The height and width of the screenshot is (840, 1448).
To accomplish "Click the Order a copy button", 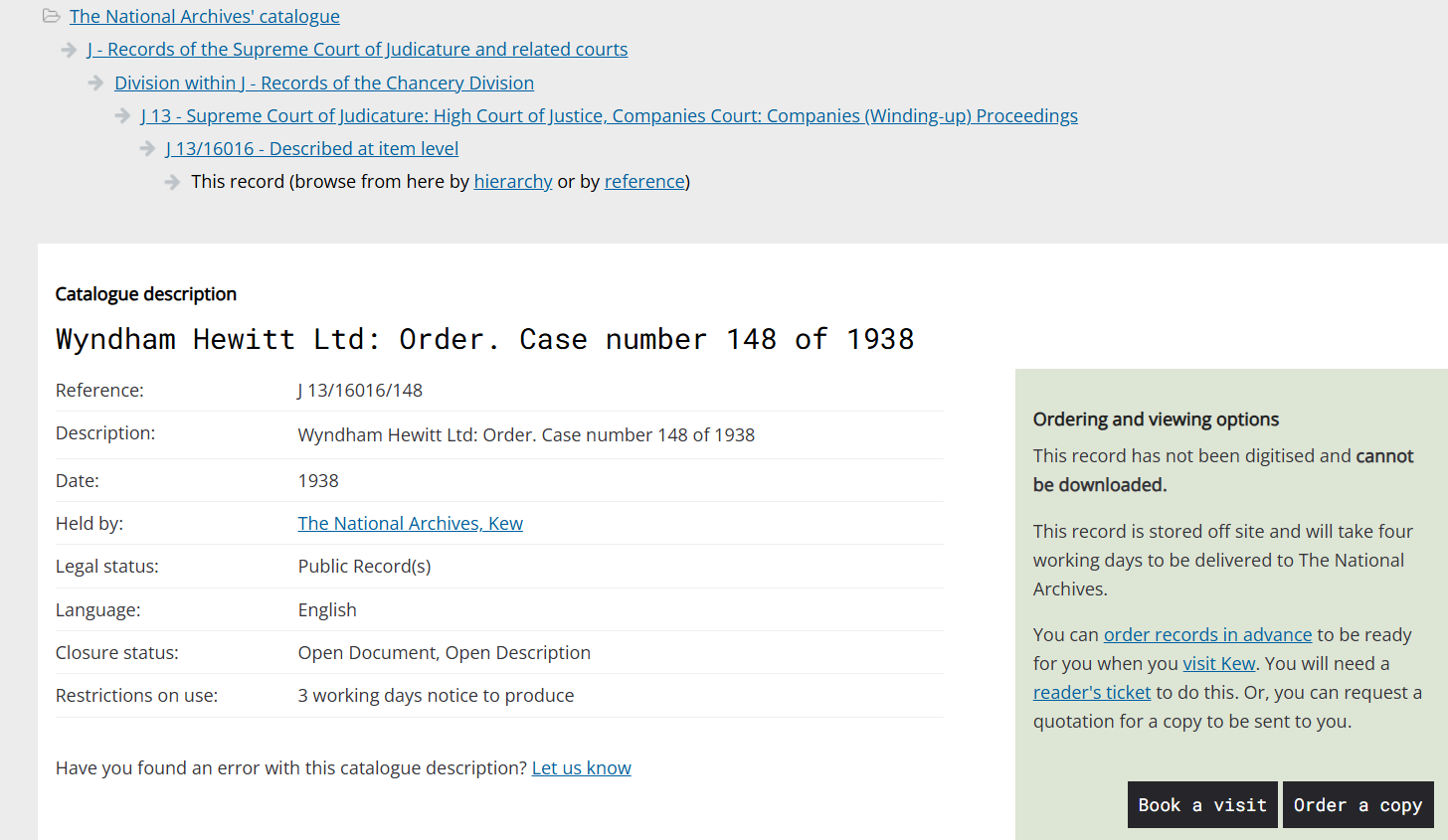I will pyautogui.click(x=1358, y=804).
